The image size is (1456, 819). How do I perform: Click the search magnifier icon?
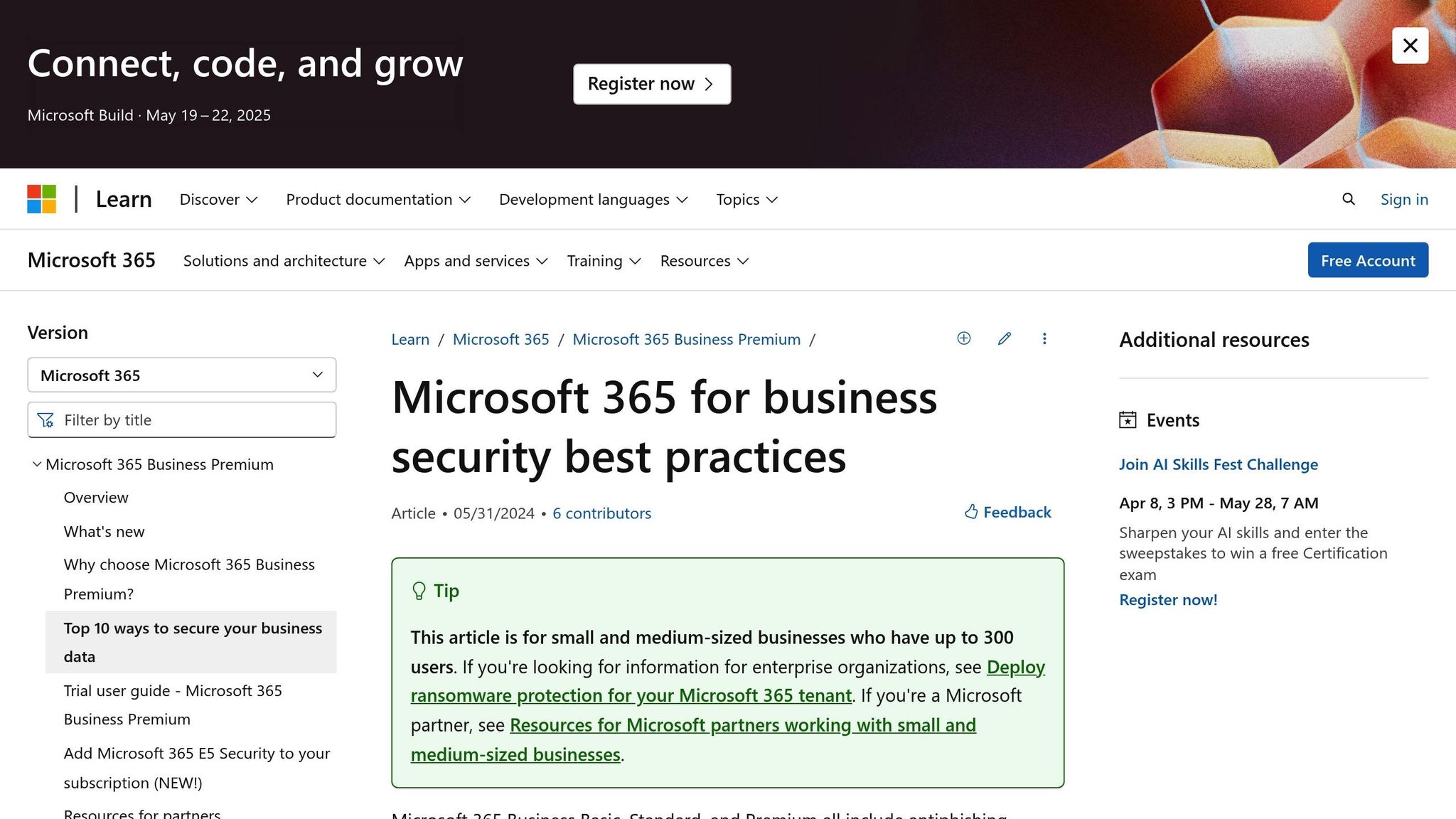[1348, 199]
